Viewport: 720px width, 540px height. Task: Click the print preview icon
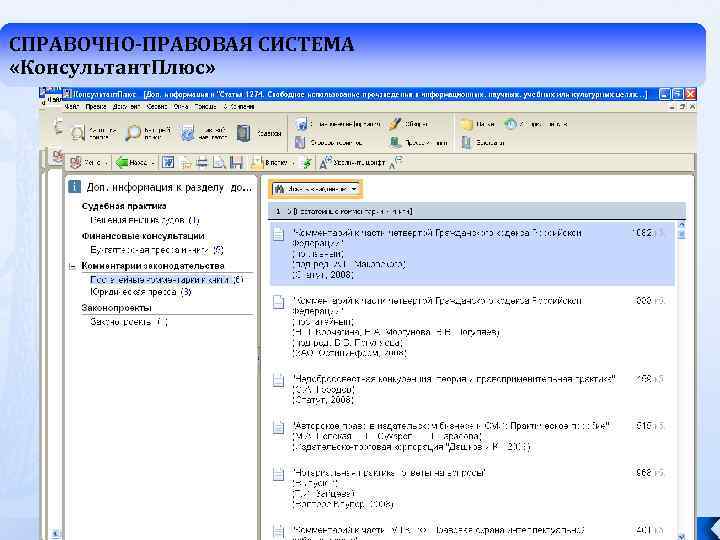[x=219, y=163]
